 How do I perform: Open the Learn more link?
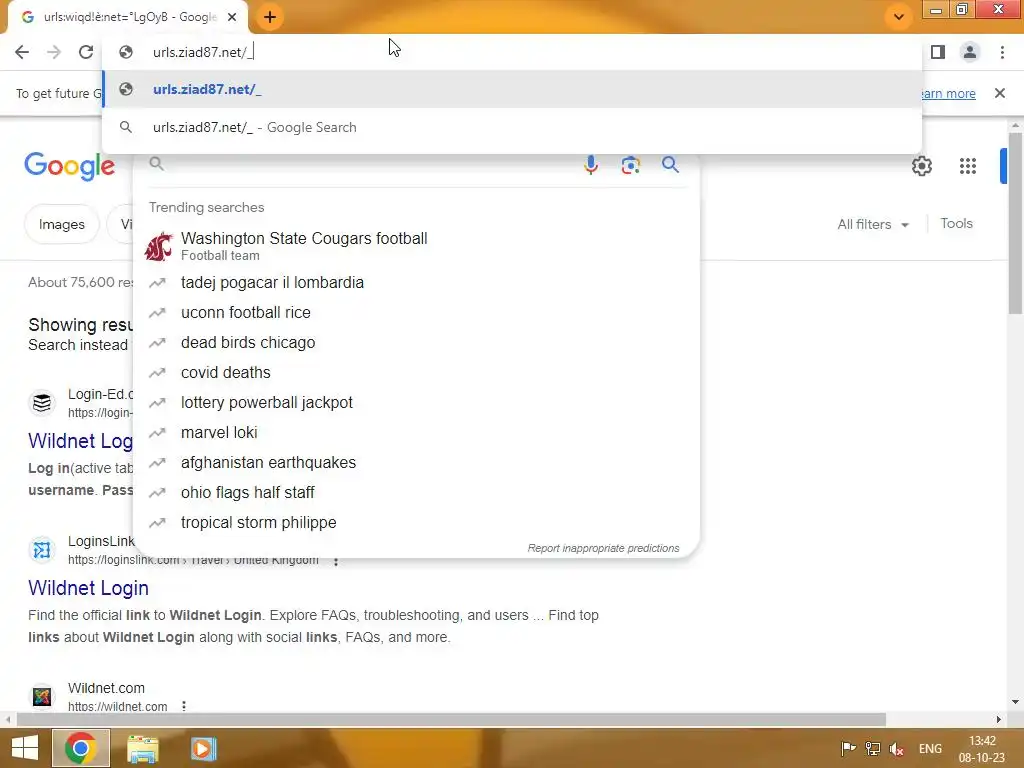(x=948, y=93)
